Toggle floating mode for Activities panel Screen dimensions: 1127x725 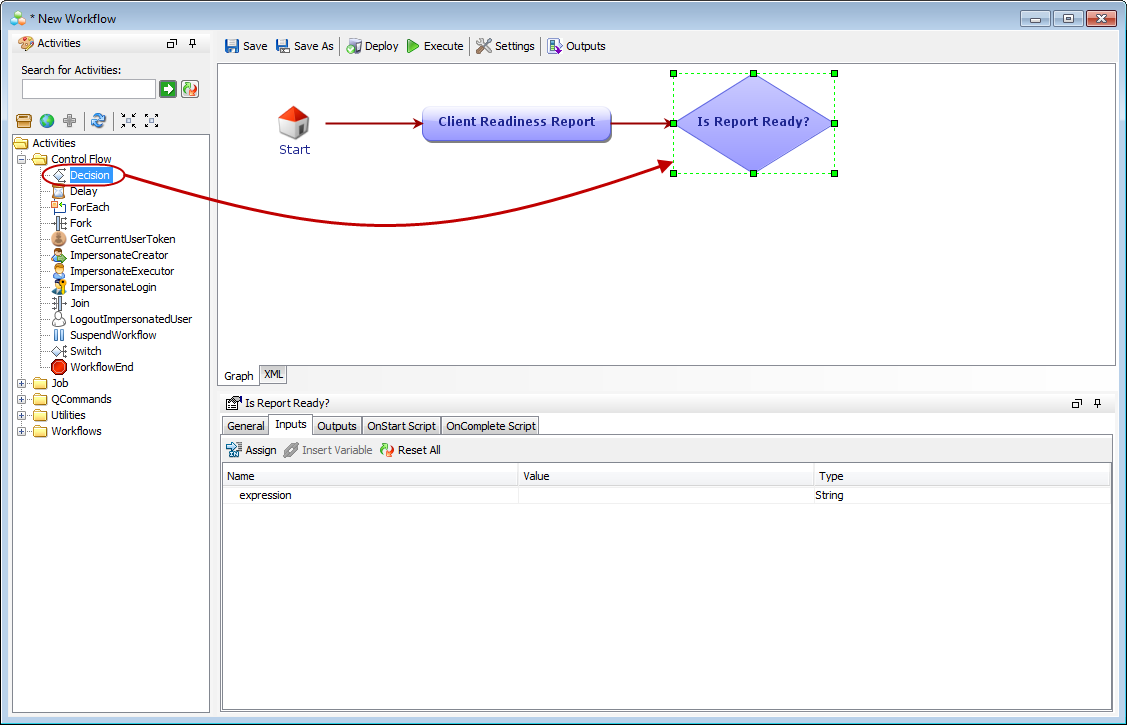coord(172,44)
